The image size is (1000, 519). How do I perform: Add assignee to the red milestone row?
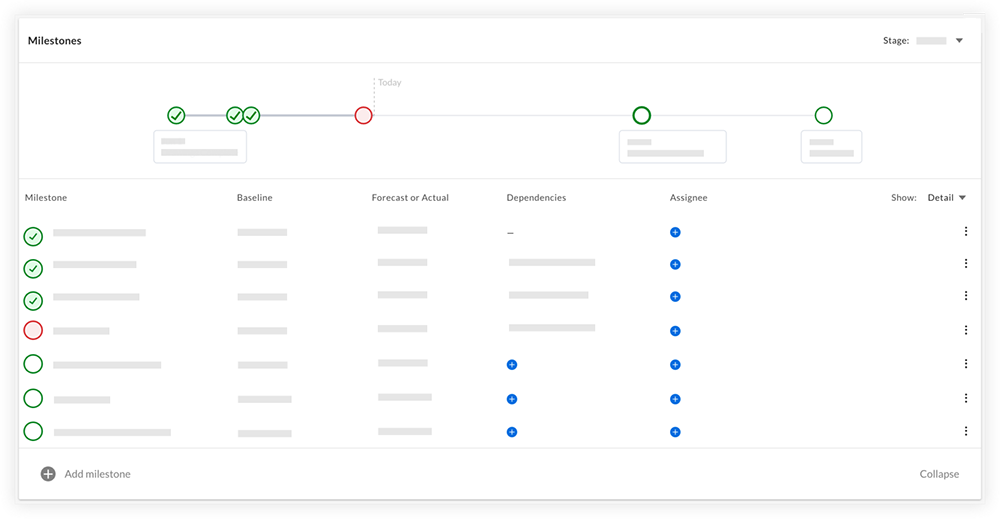[675, 331]
